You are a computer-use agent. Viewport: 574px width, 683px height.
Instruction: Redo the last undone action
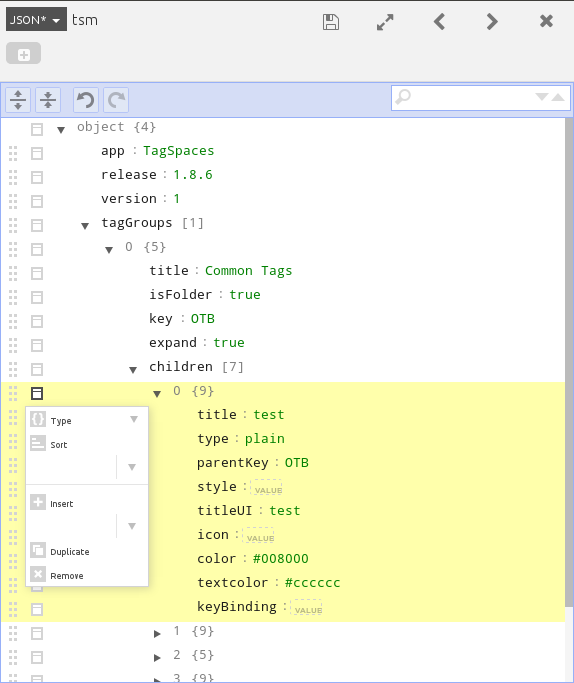pyautogui.click(x=116, y=100)
